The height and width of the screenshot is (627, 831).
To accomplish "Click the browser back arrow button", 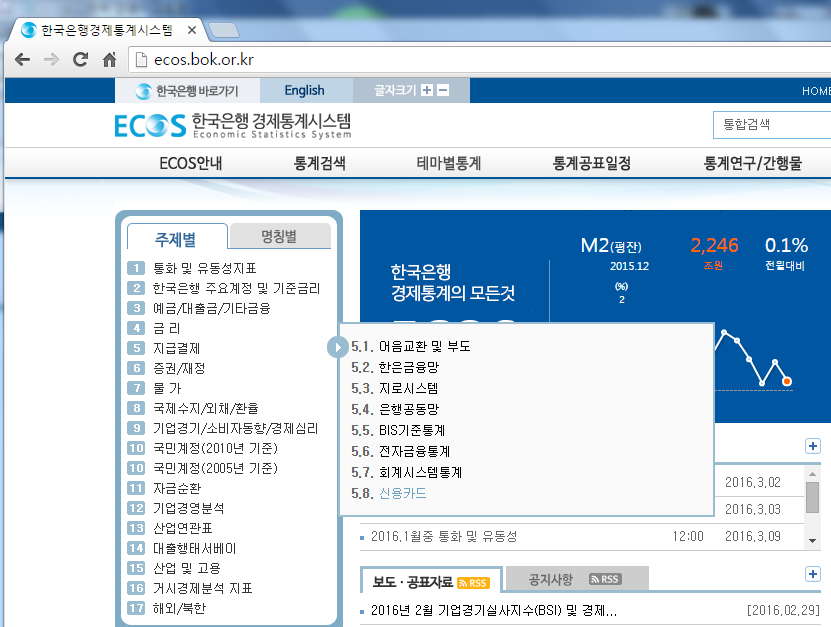I will [x=22, y=60].
